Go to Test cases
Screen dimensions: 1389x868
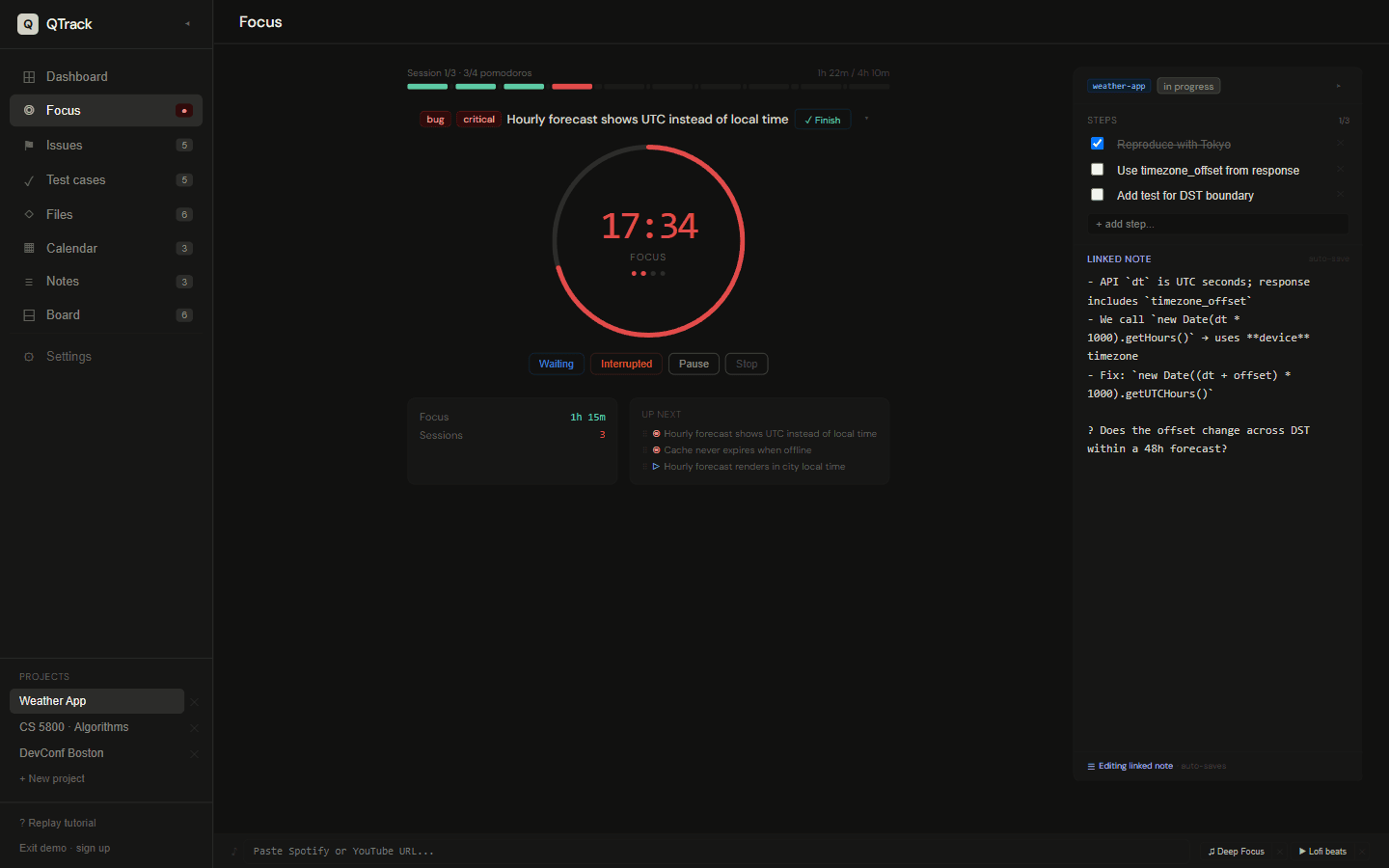click(106, 180)
